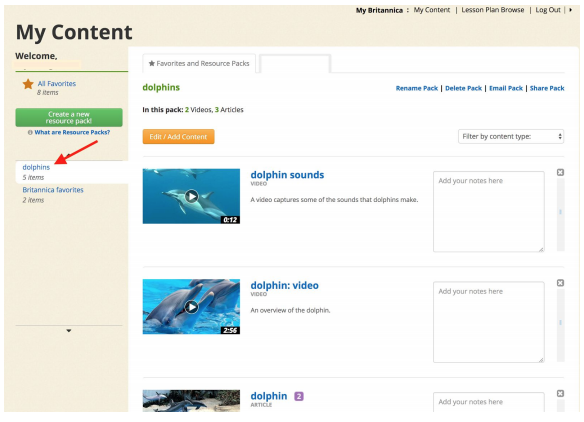584x422 pixels.
Task: Remove dolphin sounds from the pack
Action: coord(560,172)
